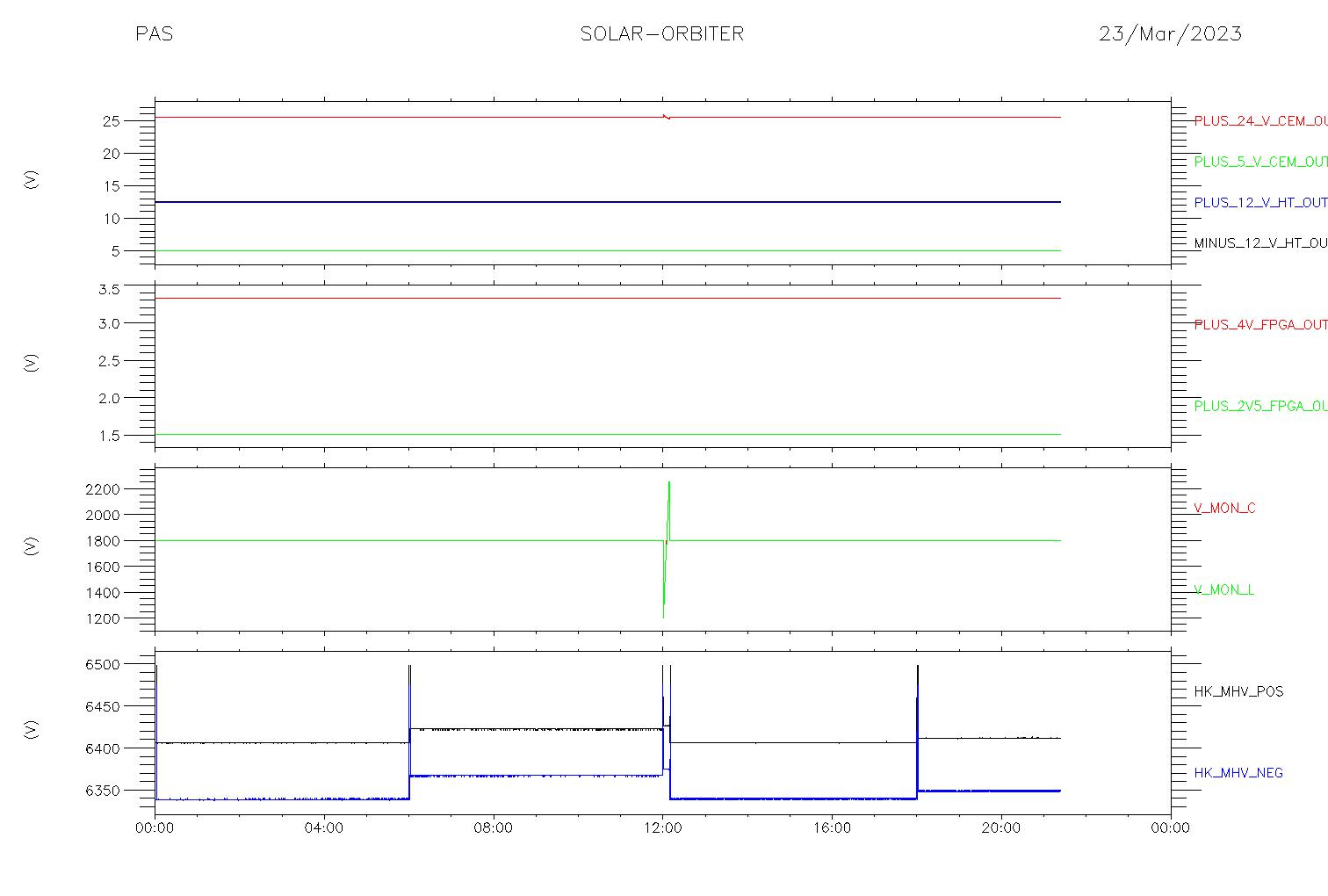The image size is (1328, 896).
Task: Pick the 16:00 time axis label
Action: pos(832,828)
